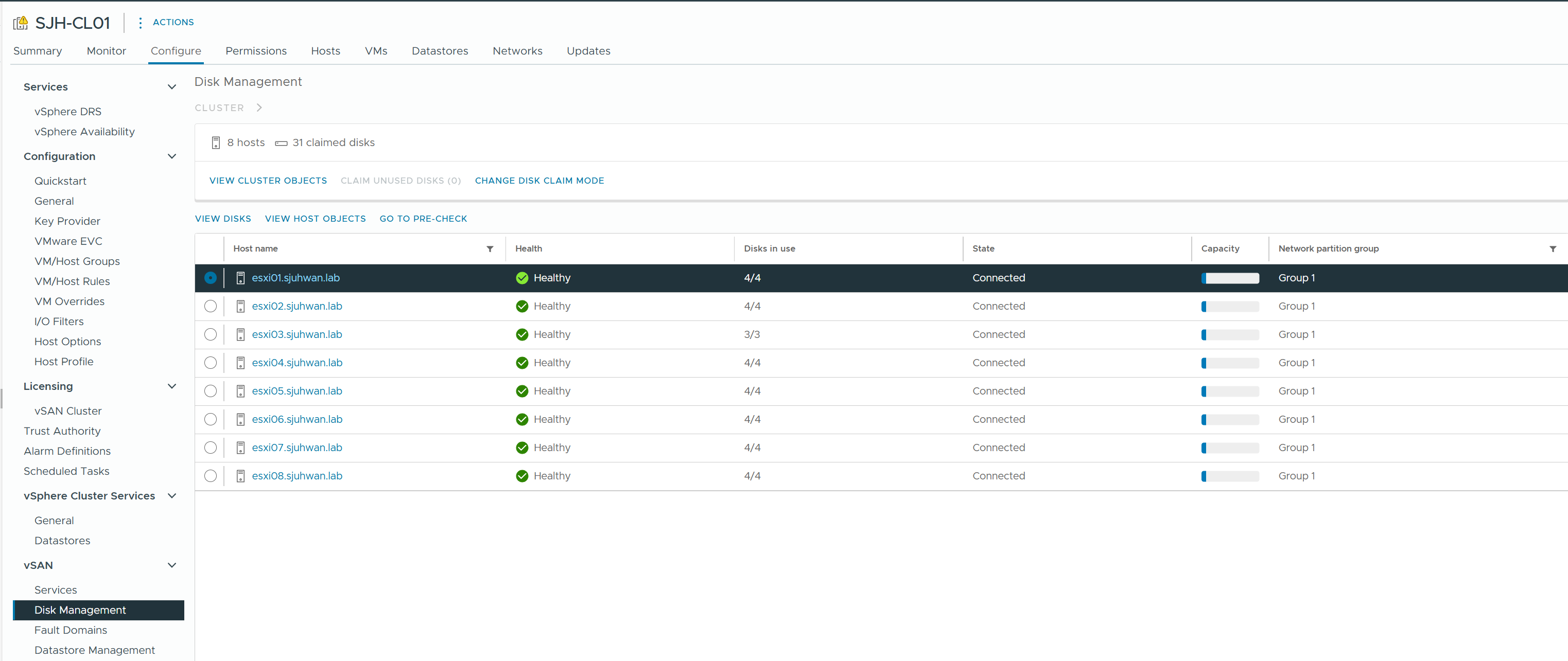
Task: Click the Network partition group filter icon
Action: (x=1552, y=249)
